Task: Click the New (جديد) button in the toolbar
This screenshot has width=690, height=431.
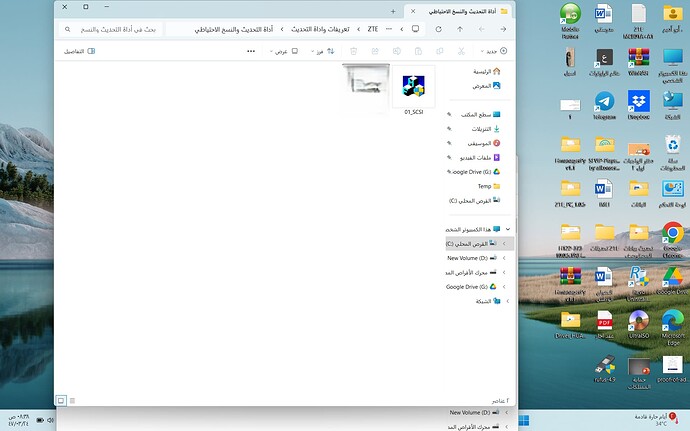Action: 494,51
